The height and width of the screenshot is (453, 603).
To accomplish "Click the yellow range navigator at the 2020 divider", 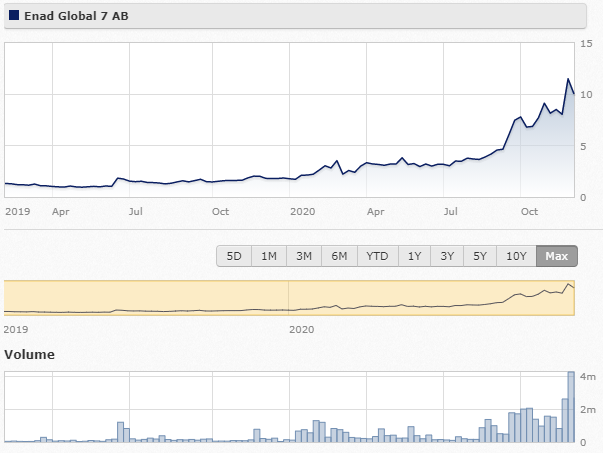I will point(288,298).
